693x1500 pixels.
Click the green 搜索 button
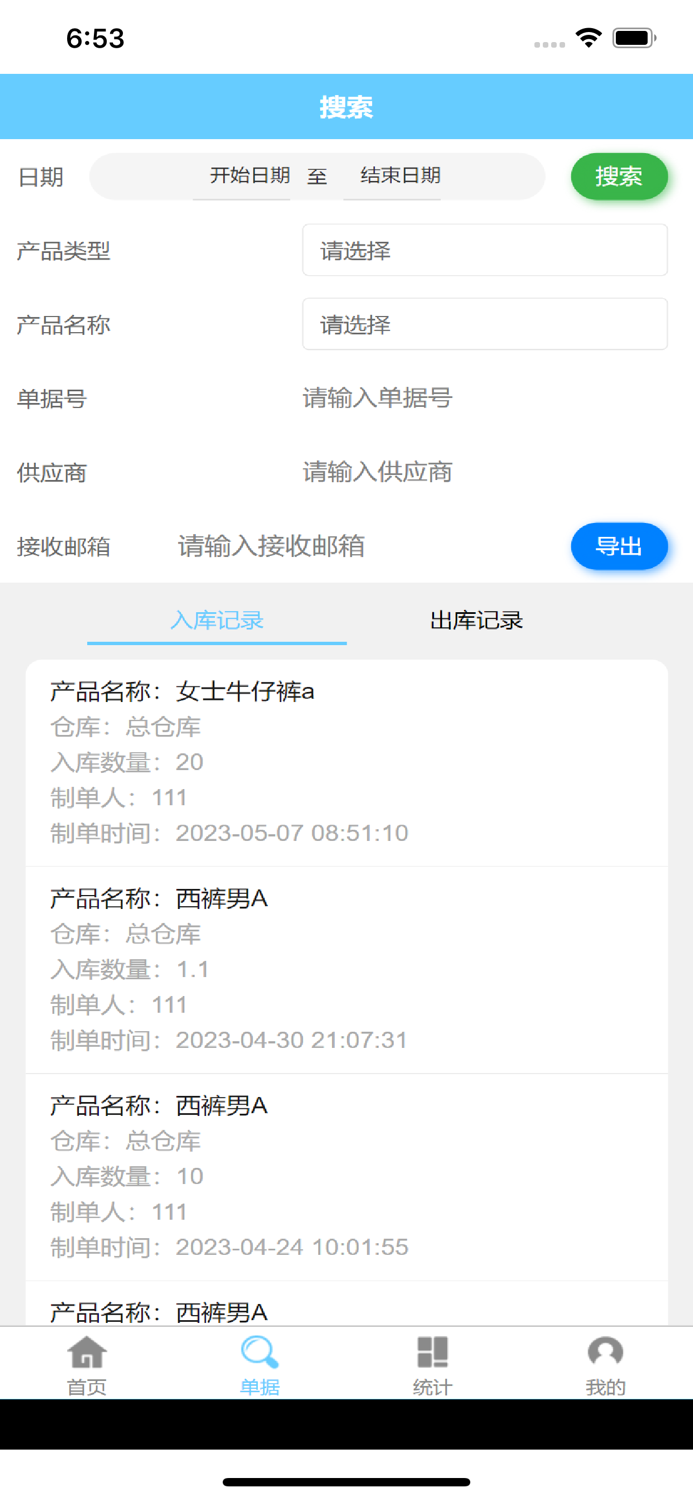pos(619,177)
